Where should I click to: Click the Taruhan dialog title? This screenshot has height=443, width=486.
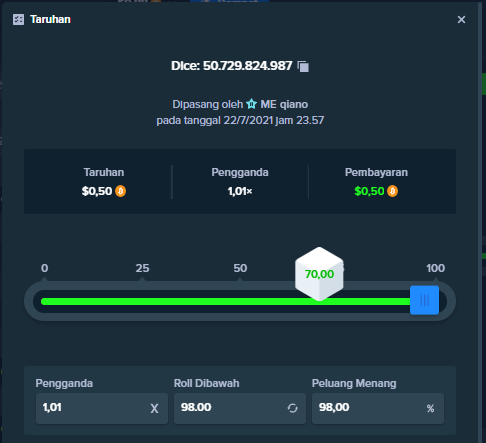tap(50, 19)
